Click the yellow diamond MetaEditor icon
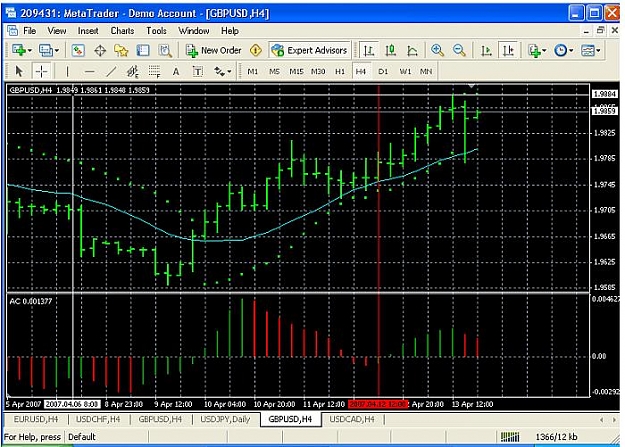Viewport: 625px width, 447px height. [256, 51]
